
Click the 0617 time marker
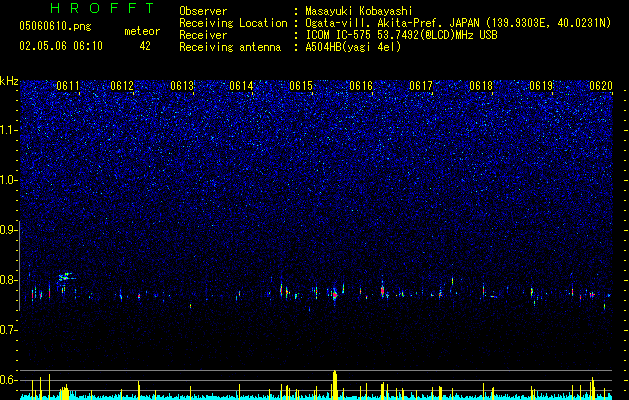(x=421, y=86)
